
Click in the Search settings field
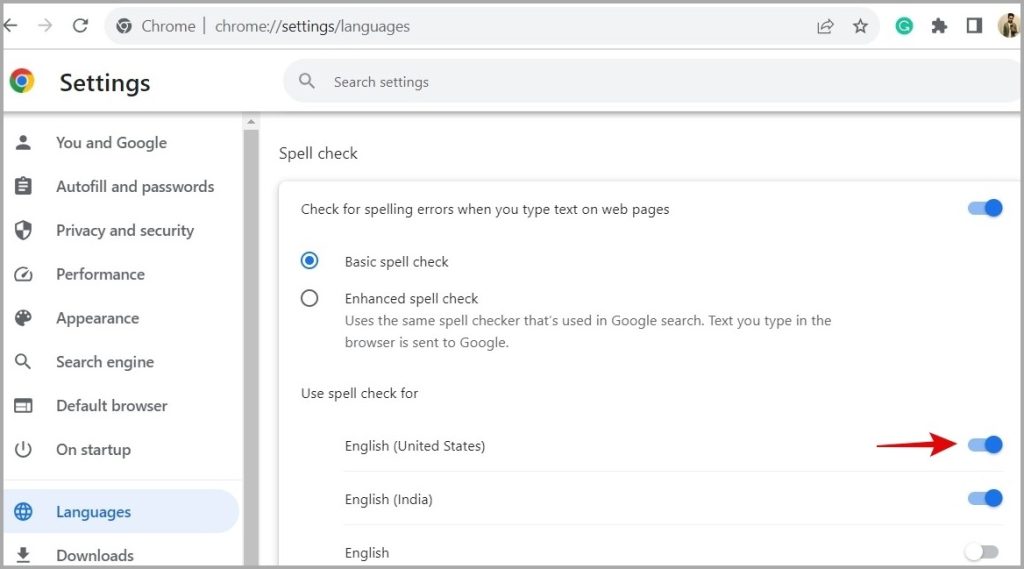coord(653,82)
